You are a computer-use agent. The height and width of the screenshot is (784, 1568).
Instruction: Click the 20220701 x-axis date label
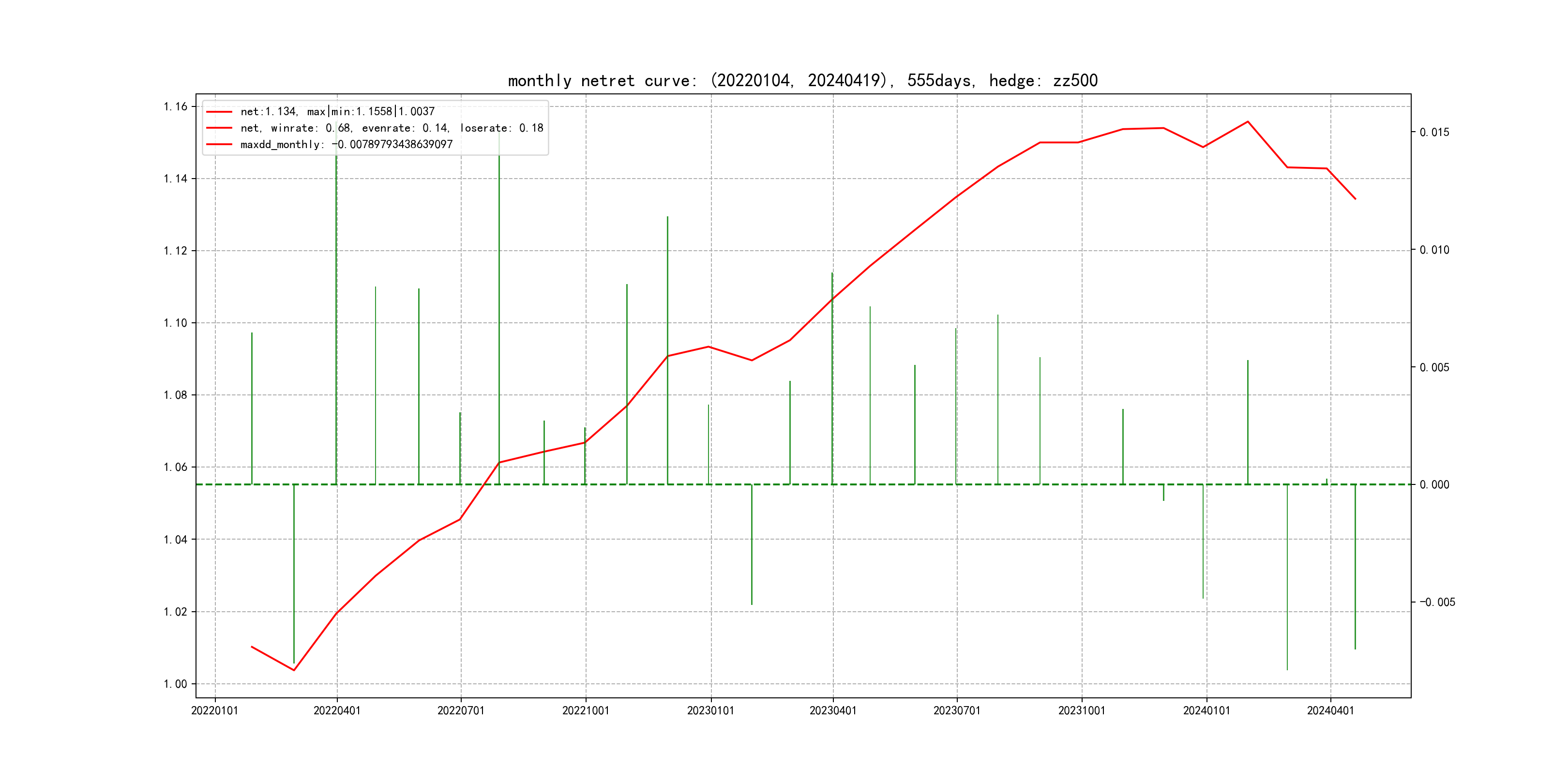pyautogui.click(x=461, y=710)
